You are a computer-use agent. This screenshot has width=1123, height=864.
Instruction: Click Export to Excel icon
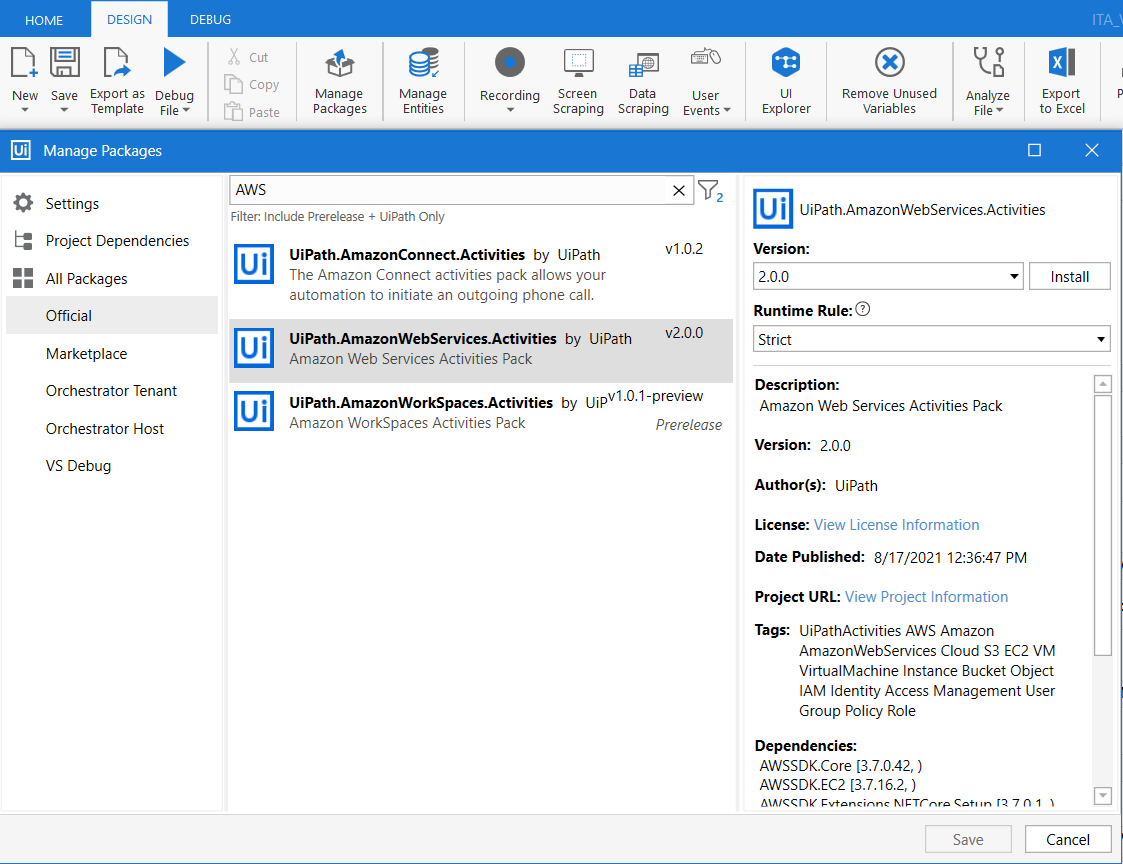tap(1061, 63)
